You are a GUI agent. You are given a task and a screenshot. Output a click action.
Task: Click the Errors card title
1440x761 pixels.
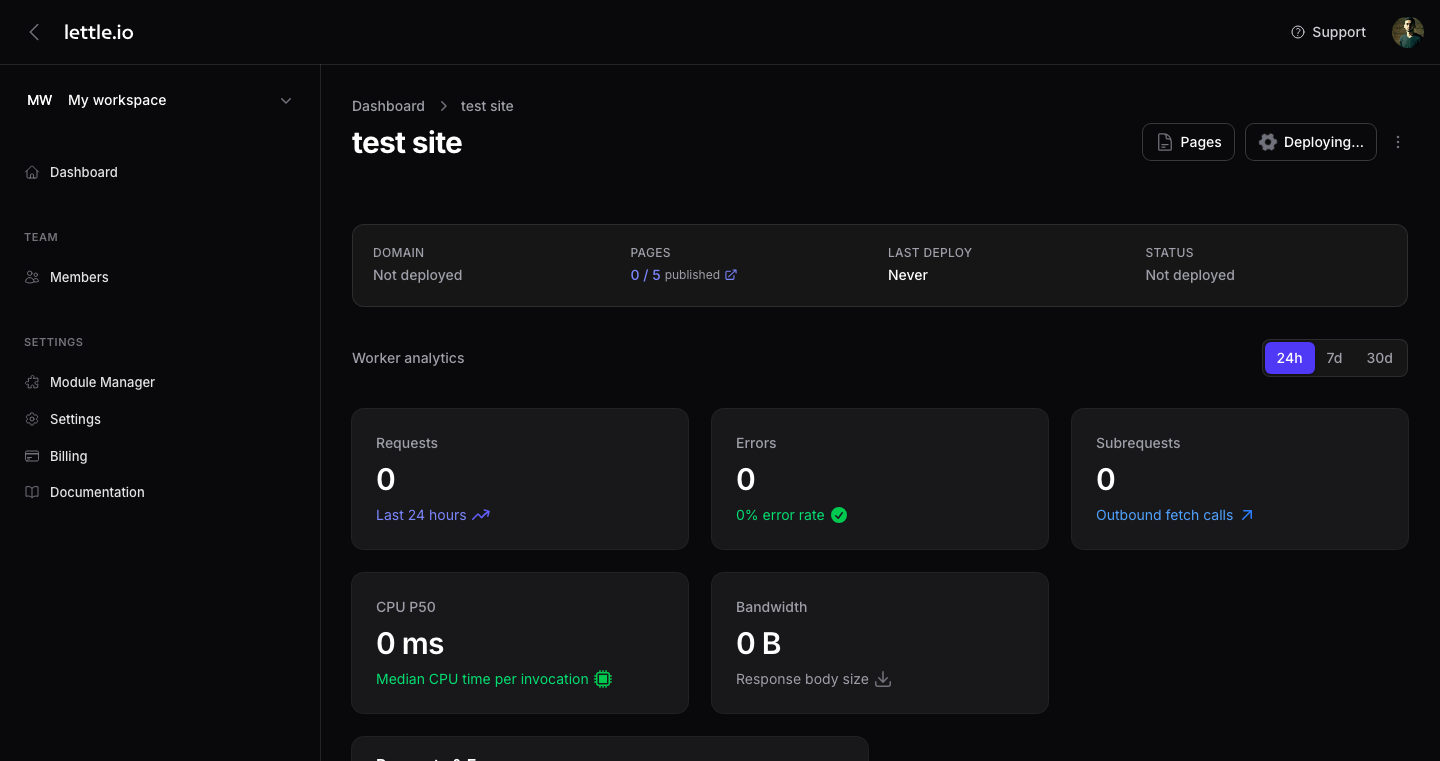(756, 443)
